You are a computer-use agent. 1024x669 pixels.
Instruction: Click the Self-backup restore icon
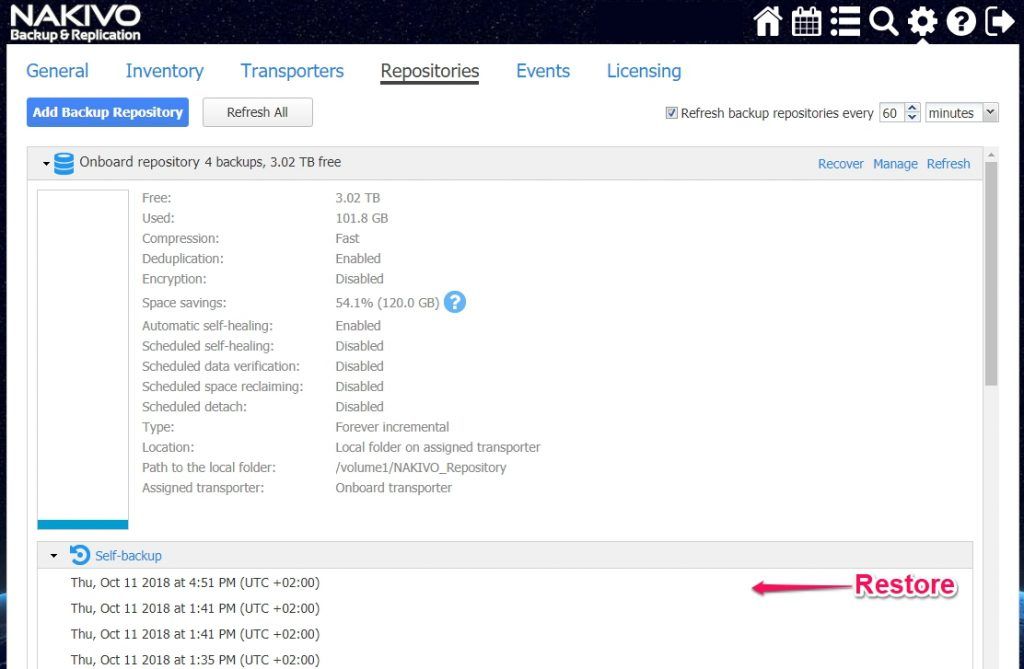click(x=80, y=555)
